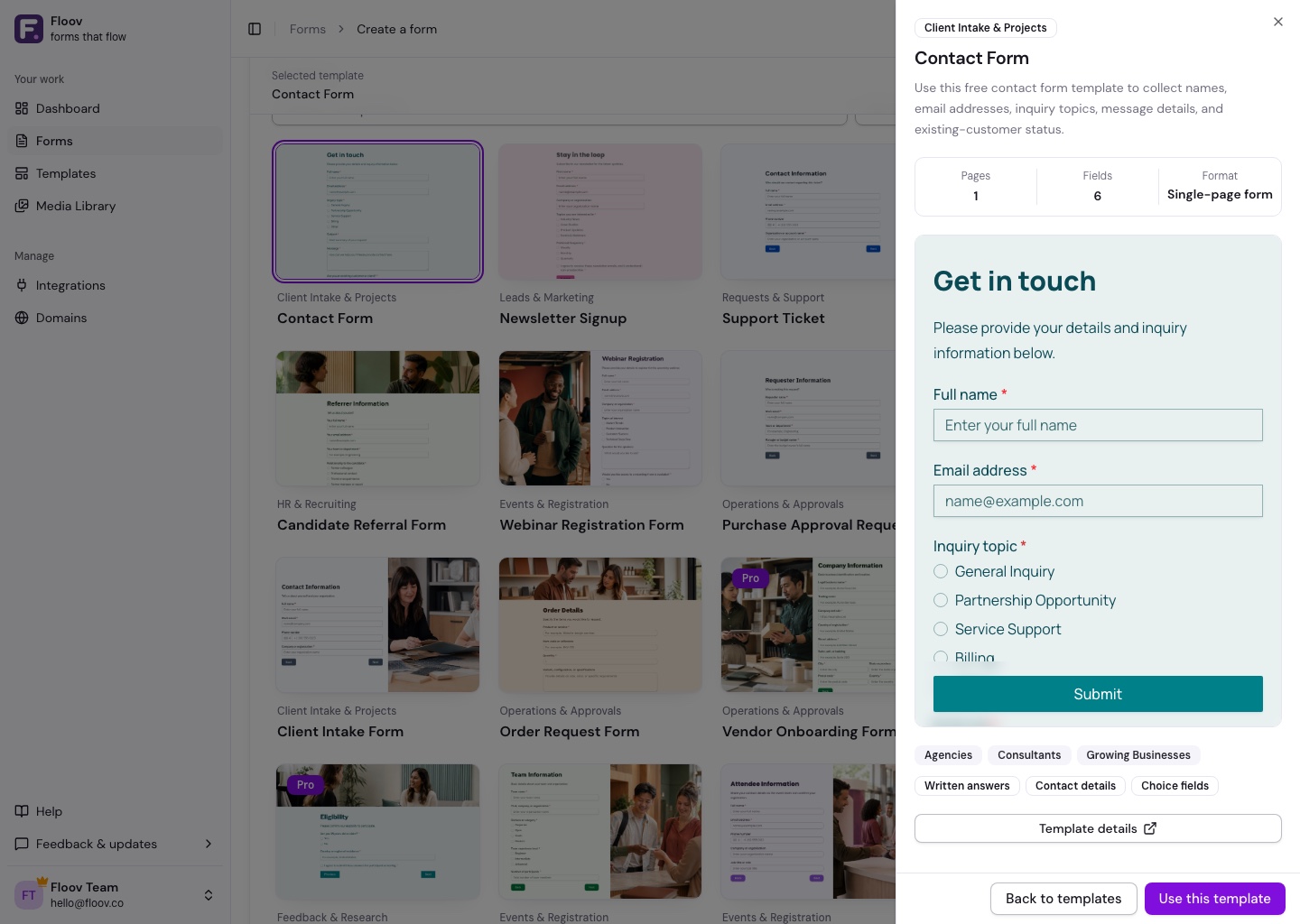The width and height of the screenshot is (1300, 924).
Task: Click the Help book icon
Action: (x=22, y=811)
